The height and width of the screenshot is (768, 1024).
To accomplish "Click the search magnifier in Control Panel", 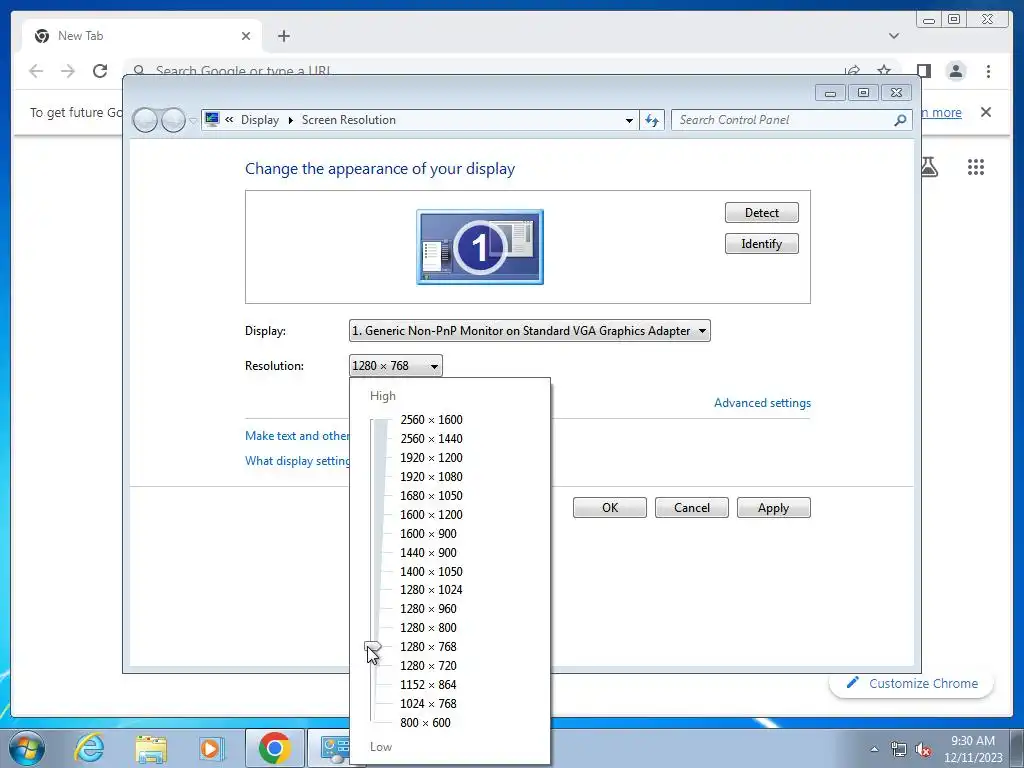I will [900, 120].
